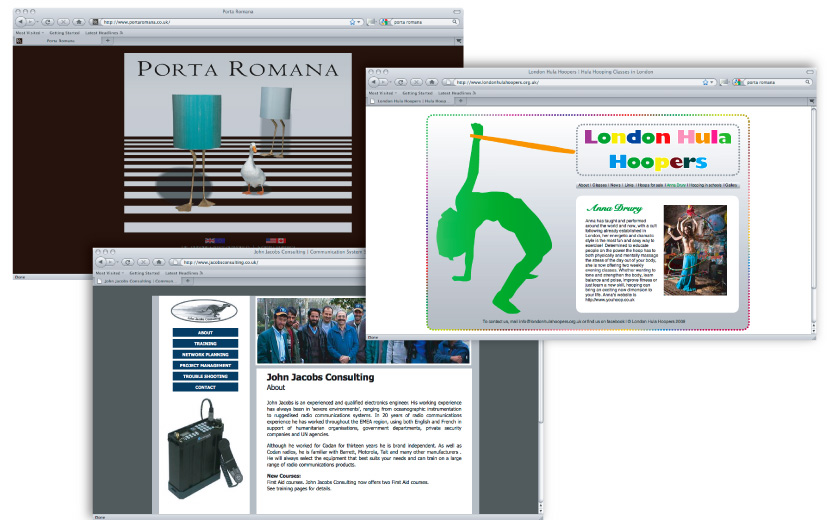Image resolution: width=827 pixels, height=520 pixels.
Task: Open Most Visited menu in Hula Hoopers window
Action: pos(382,93)
